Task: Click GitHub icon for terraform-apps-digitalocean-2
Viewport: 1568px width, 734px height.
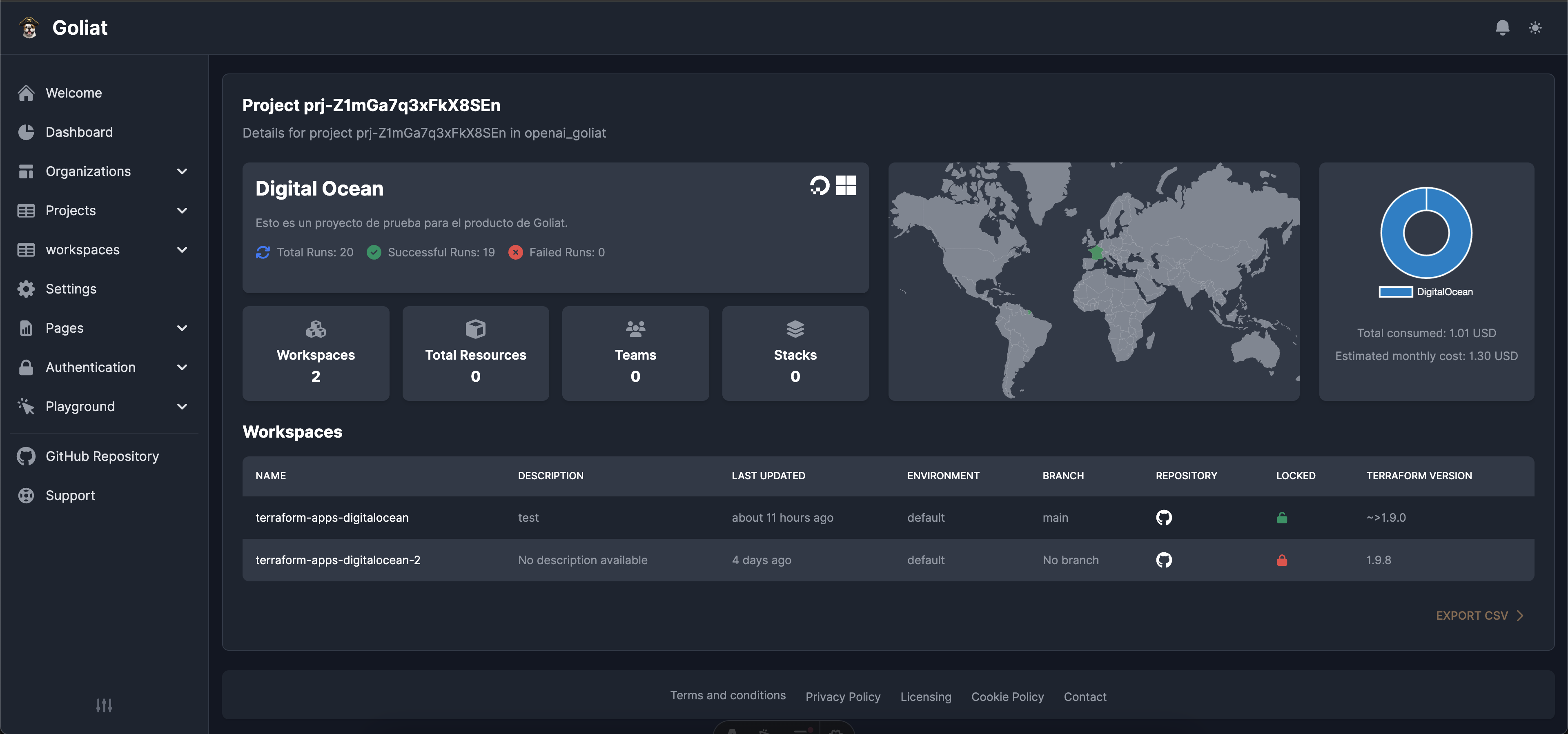Action: point(1163,559)
